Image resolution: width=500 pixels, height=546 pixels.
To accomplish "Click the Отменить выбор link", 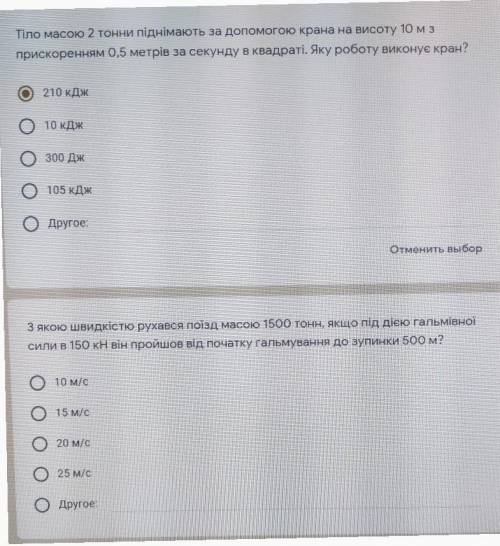I will [436, 249].
